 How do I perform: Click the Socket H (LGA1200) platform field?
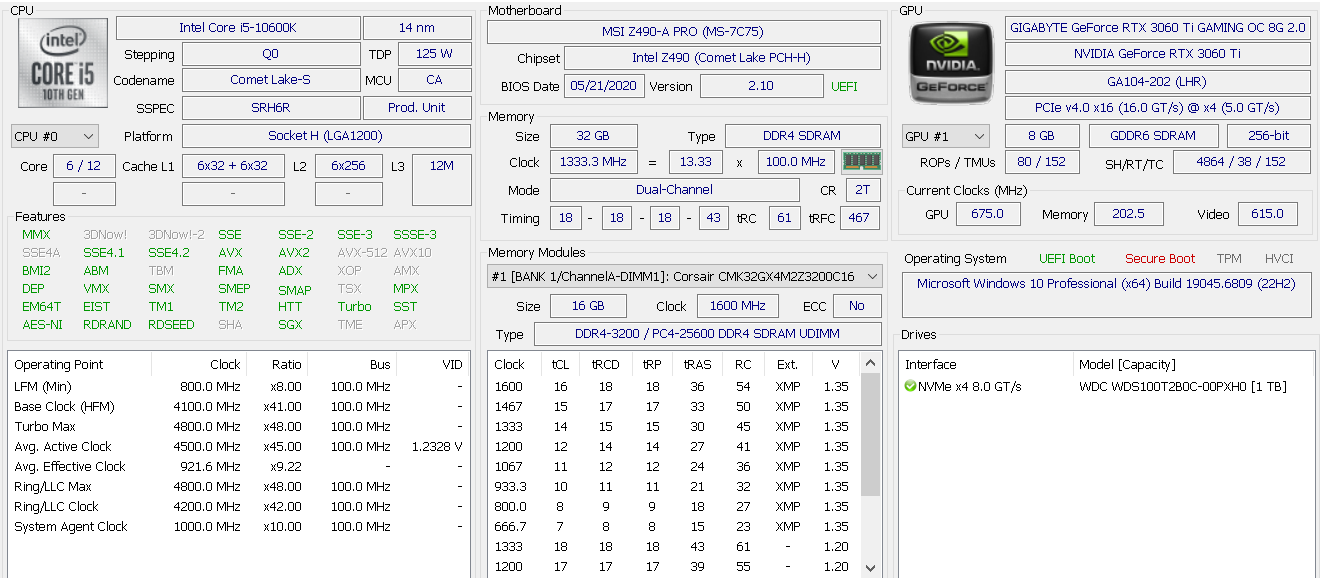[326, 136]
